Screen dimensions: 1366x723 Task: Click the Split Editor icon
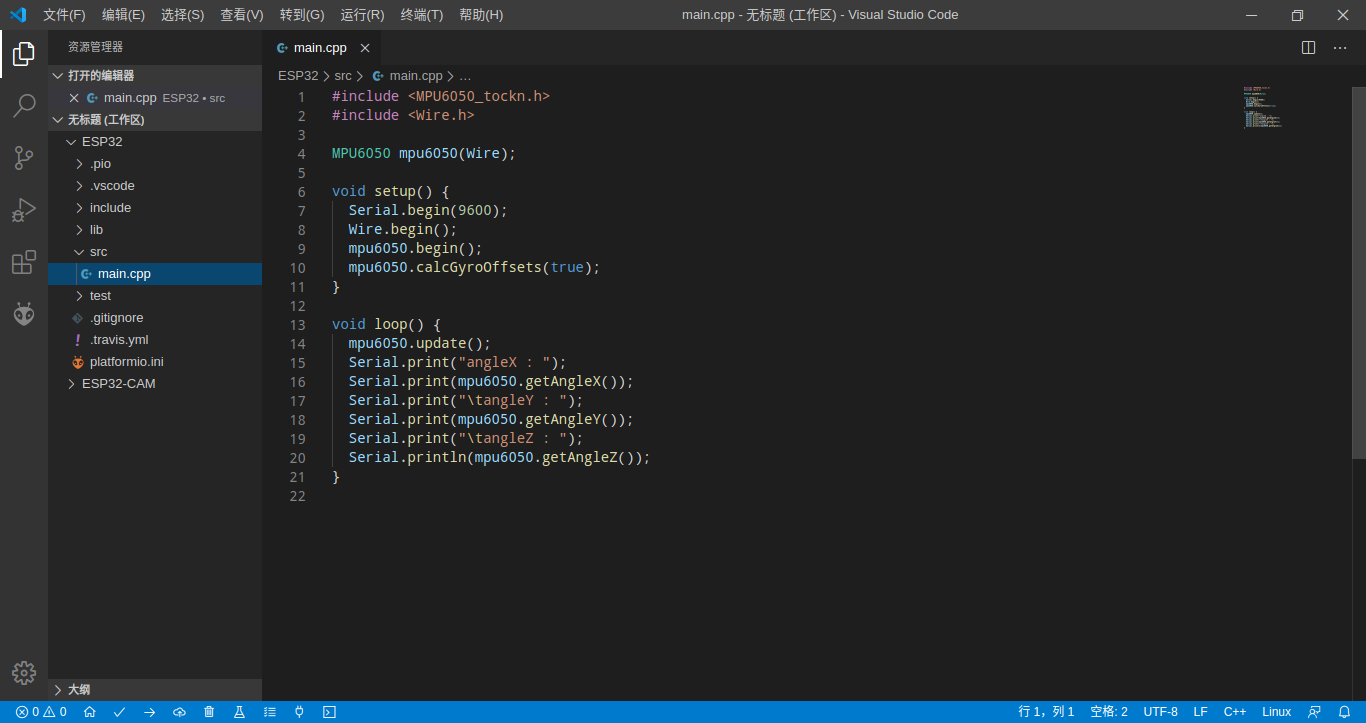click(x=1308, y=48)
